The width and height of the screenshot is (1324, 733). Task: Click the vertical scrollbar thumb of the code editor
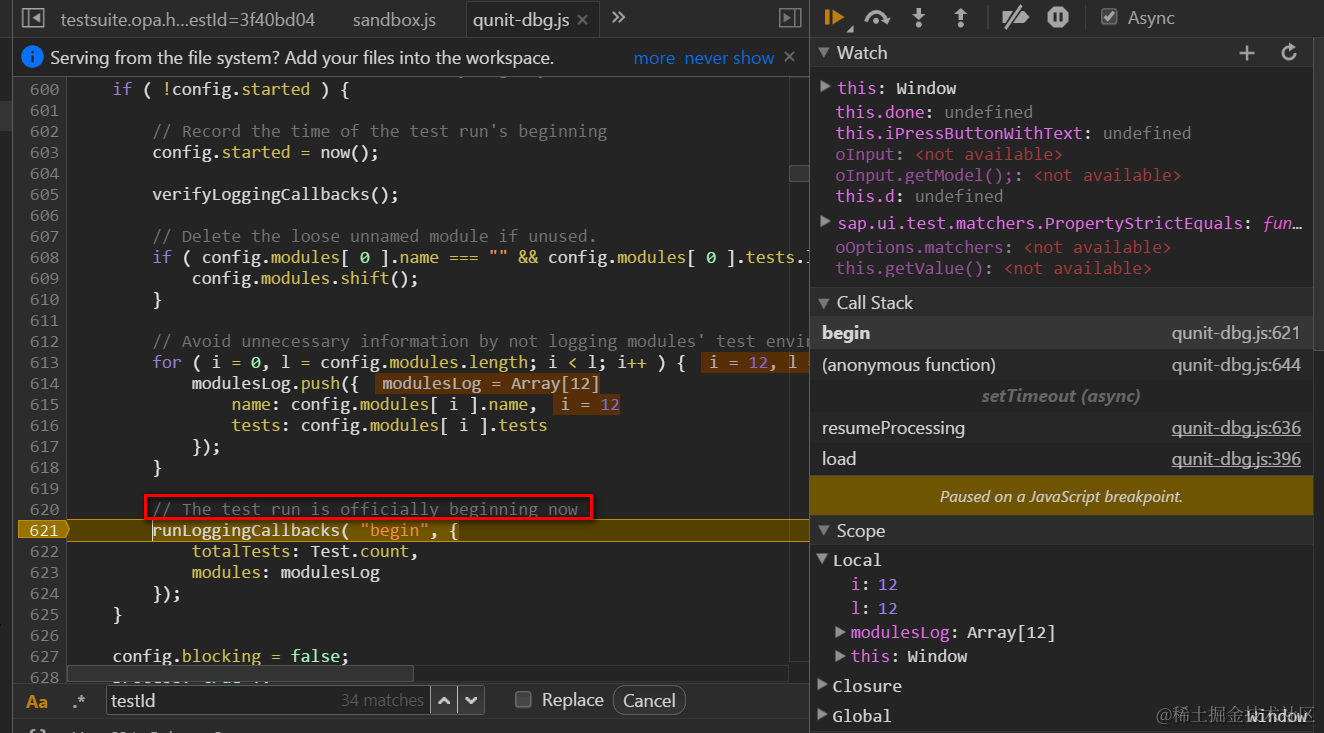coord(799,173)
